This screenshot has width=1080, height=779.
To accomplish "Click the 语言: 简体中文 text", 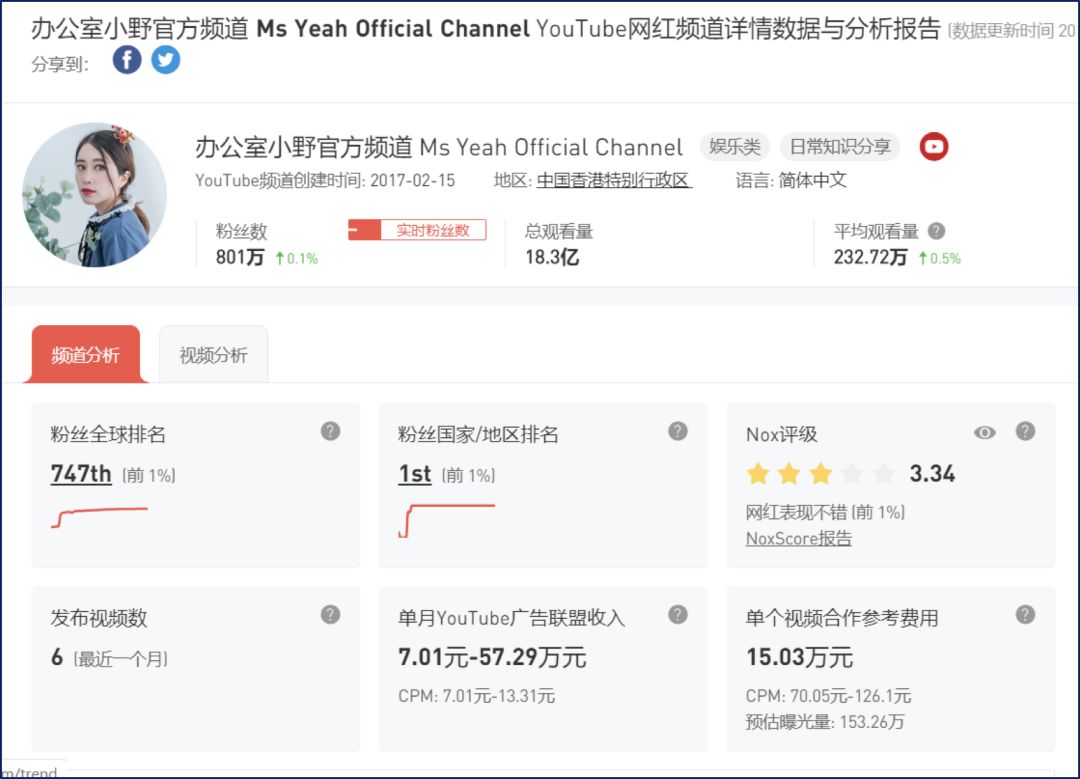I will click(791, 180).
